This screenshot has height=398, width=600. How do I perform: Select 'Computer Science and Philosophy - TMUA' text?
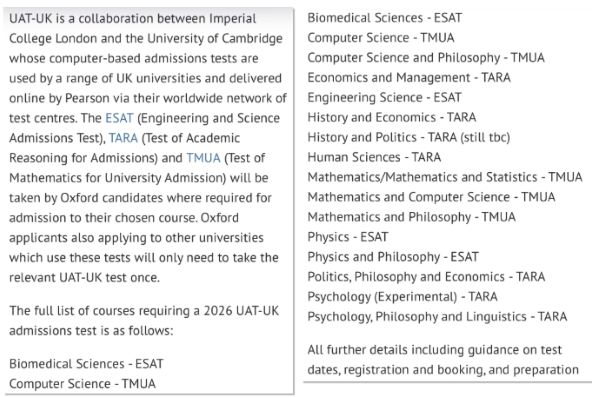(426, 57)
